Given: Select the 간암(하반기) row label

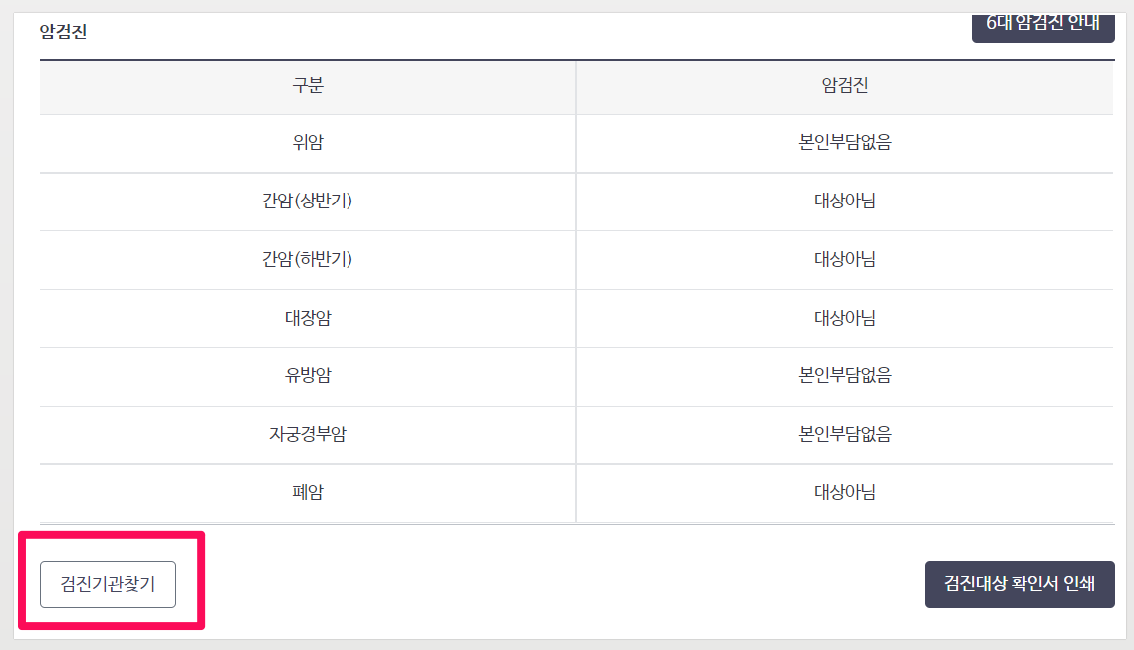Looking at the screenshot, I should [307, 259].
